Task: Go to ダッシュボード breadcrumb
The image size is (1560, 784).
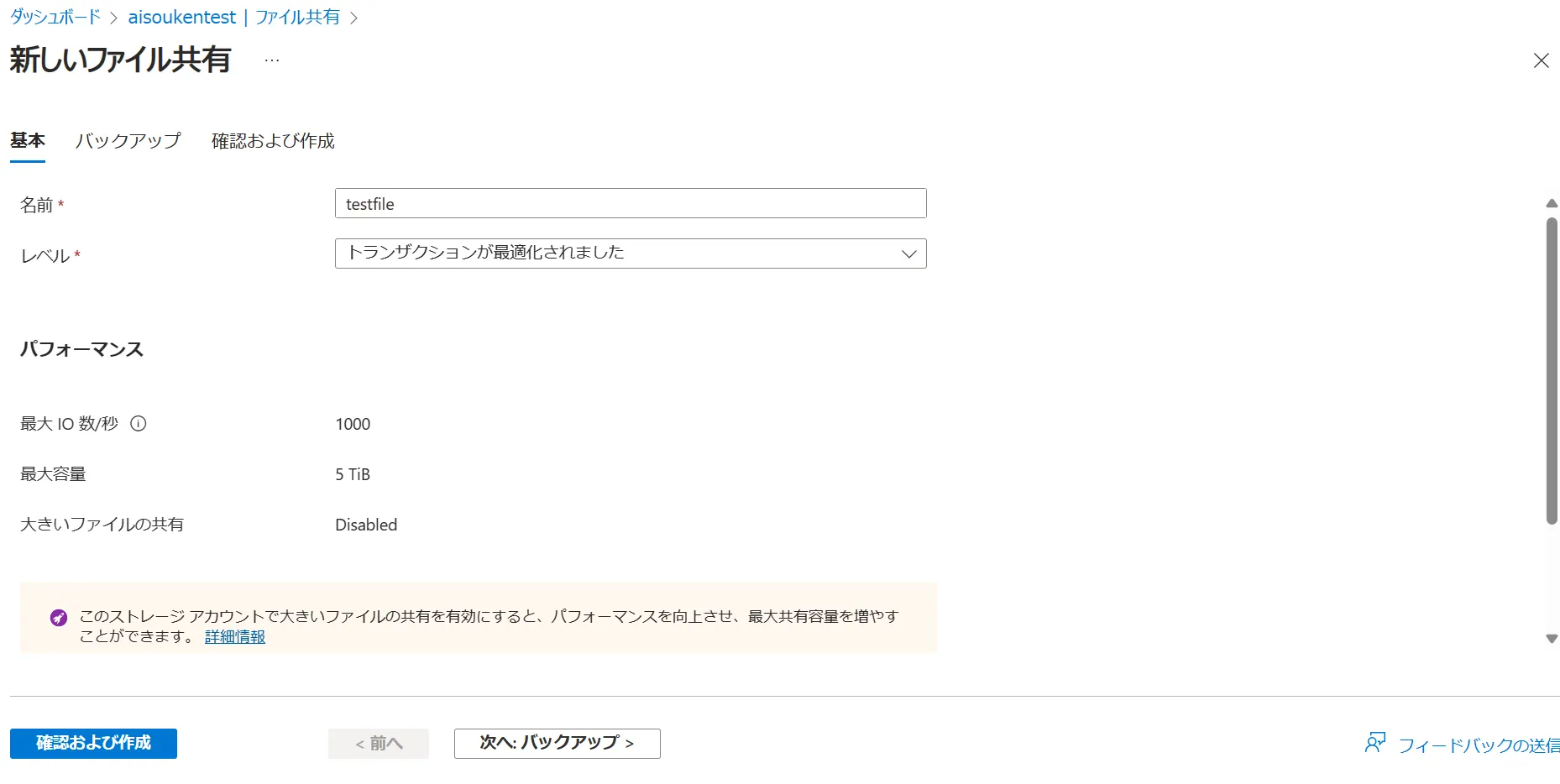Action: pyautogui.click(x=55, y=18)
